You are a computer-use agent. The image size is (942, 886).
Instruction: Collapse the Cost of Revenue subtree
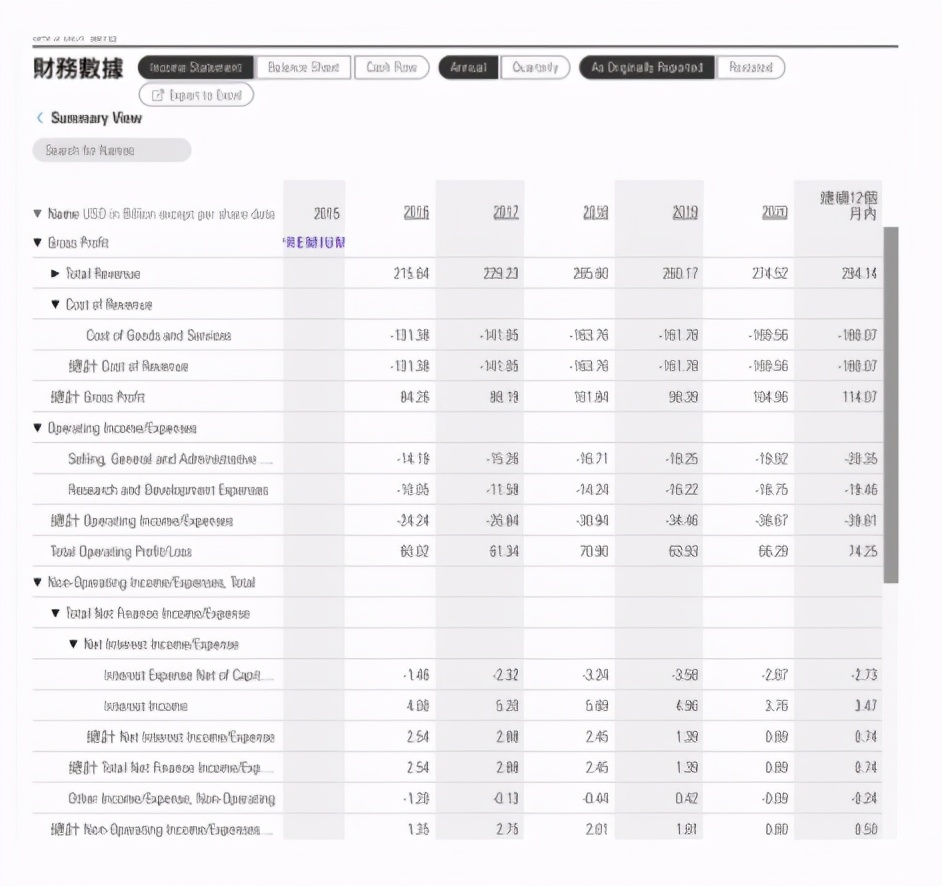pos(57,304)
